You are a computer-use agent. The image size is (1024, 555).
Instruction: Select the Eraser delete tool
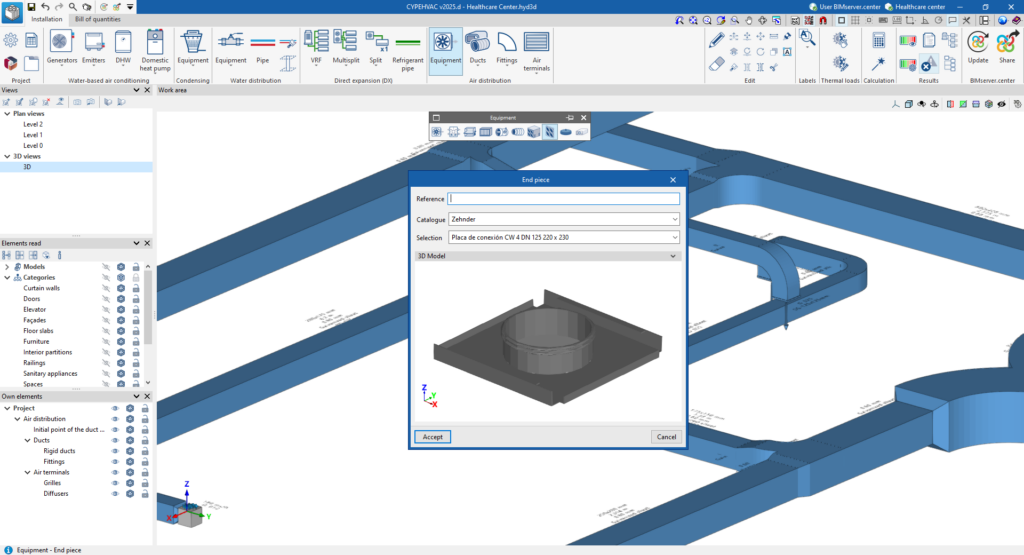716,64
